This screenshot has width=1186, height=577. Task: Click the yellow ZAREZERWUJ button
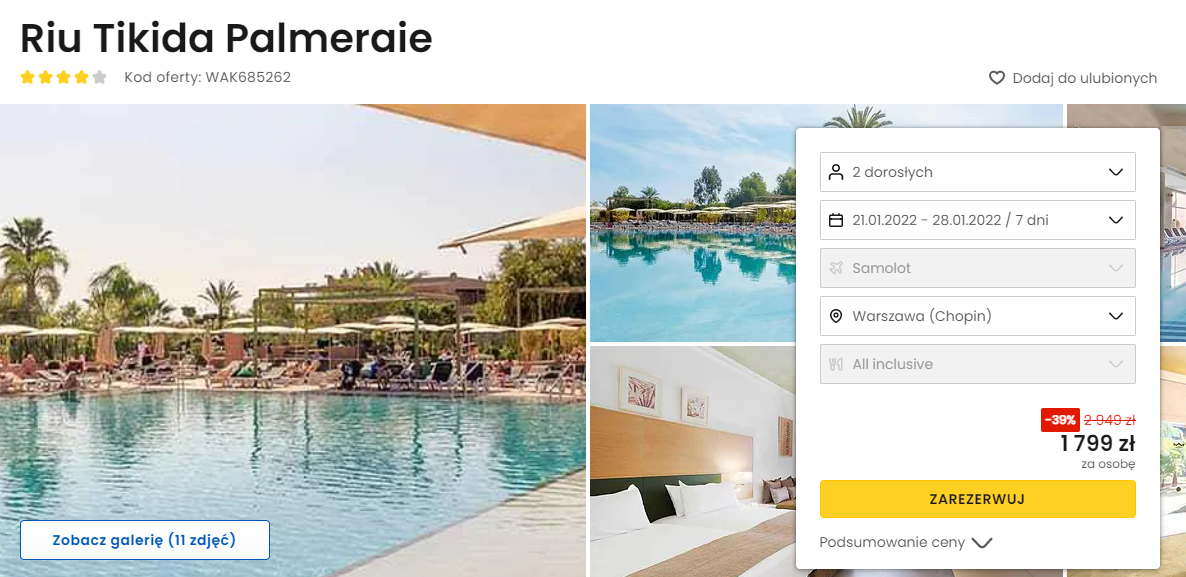pos(977,499)
